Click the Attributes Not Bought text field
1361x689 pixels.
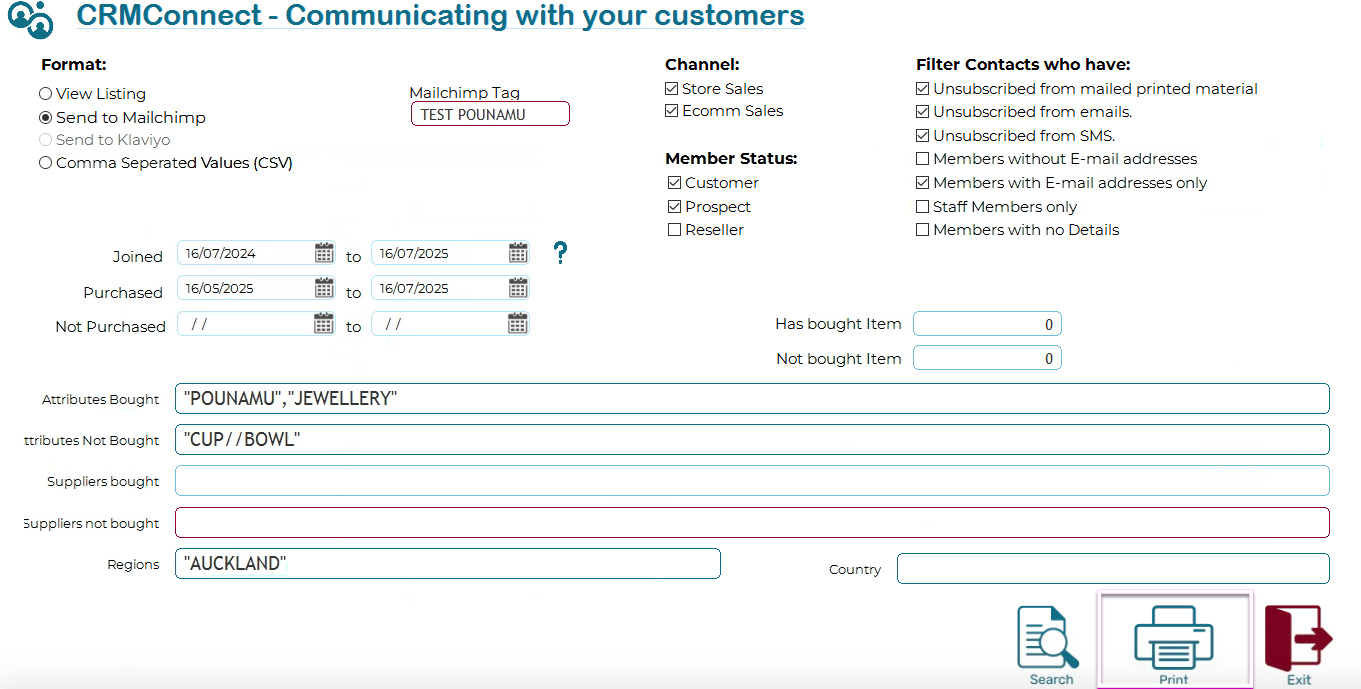(x=752, y=439)
